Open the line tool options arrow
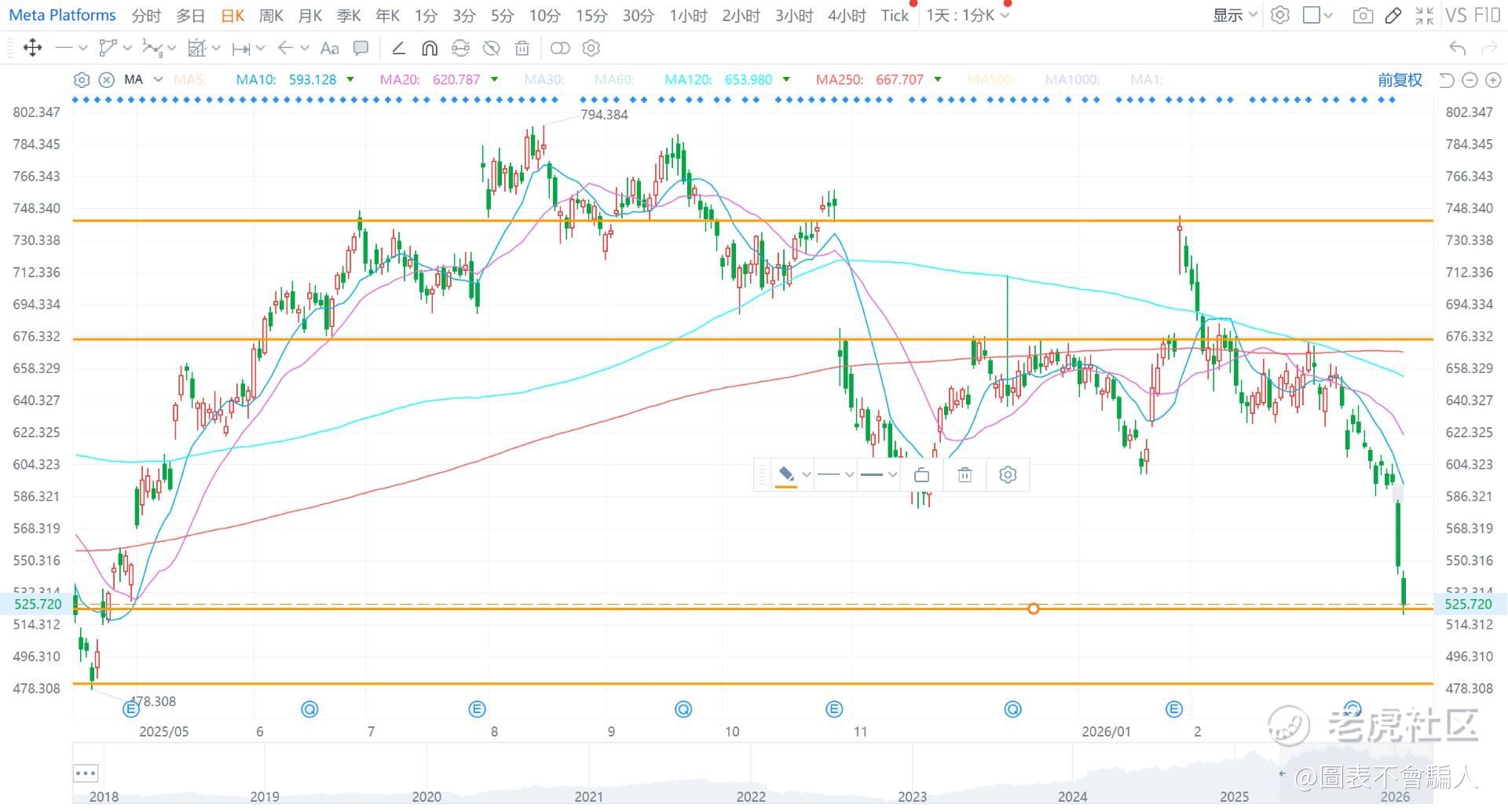 tap(83, 48)
